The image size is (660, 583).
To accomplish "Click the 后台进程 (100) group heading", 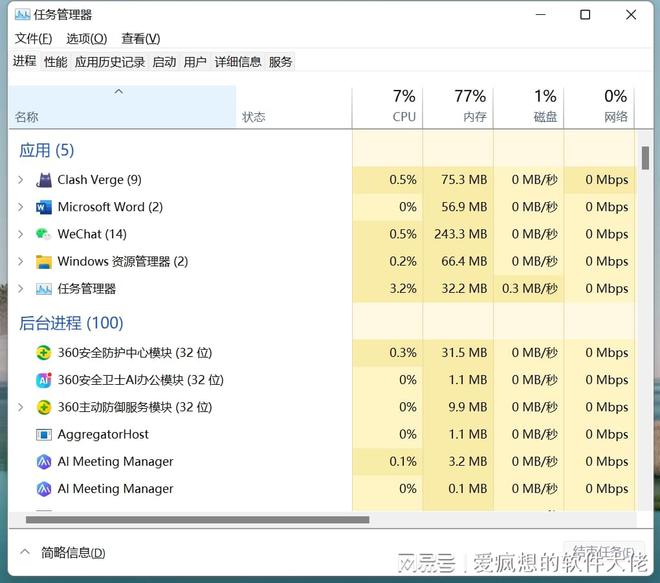I will point(71,323).
